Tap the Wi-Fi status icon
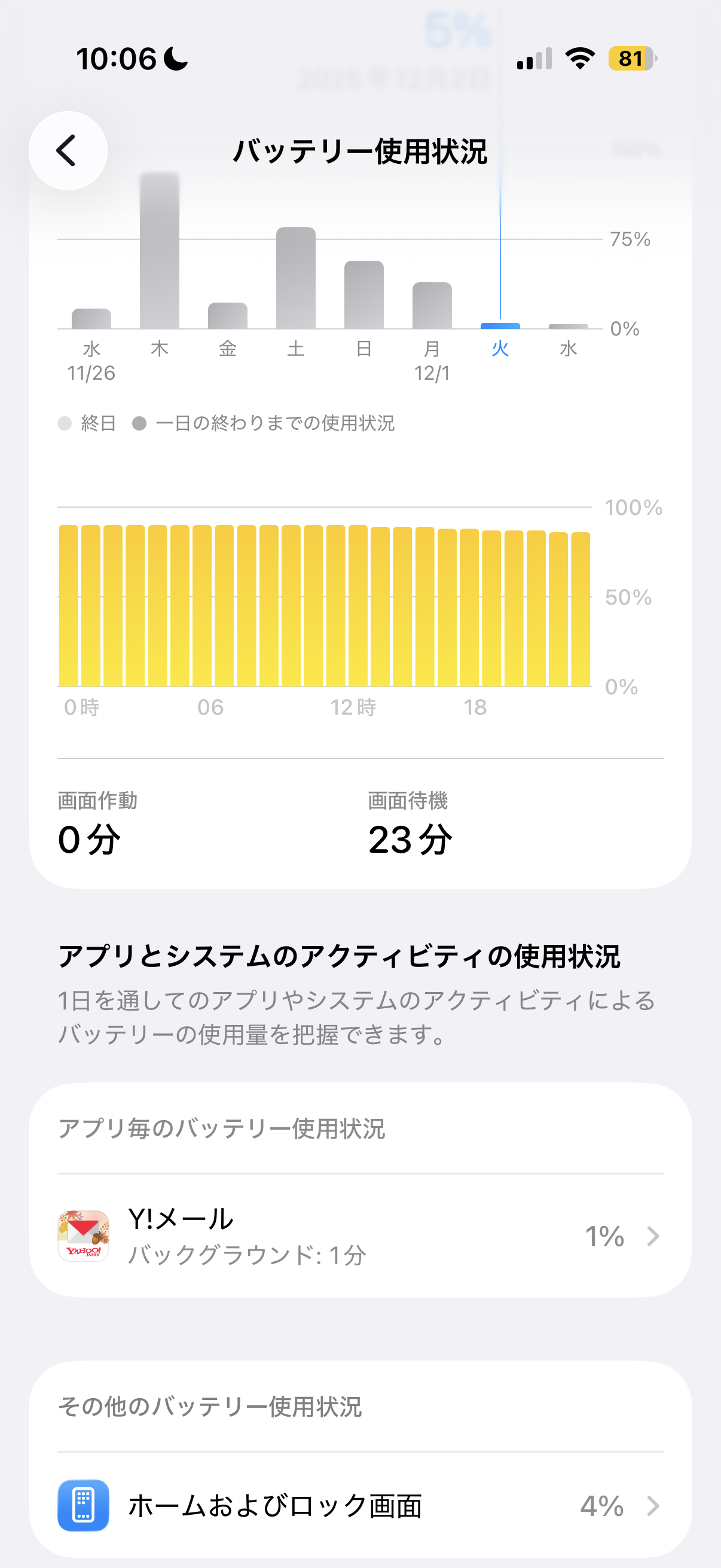This screenshot has height=1568, width=721. [x=580, y=59]
